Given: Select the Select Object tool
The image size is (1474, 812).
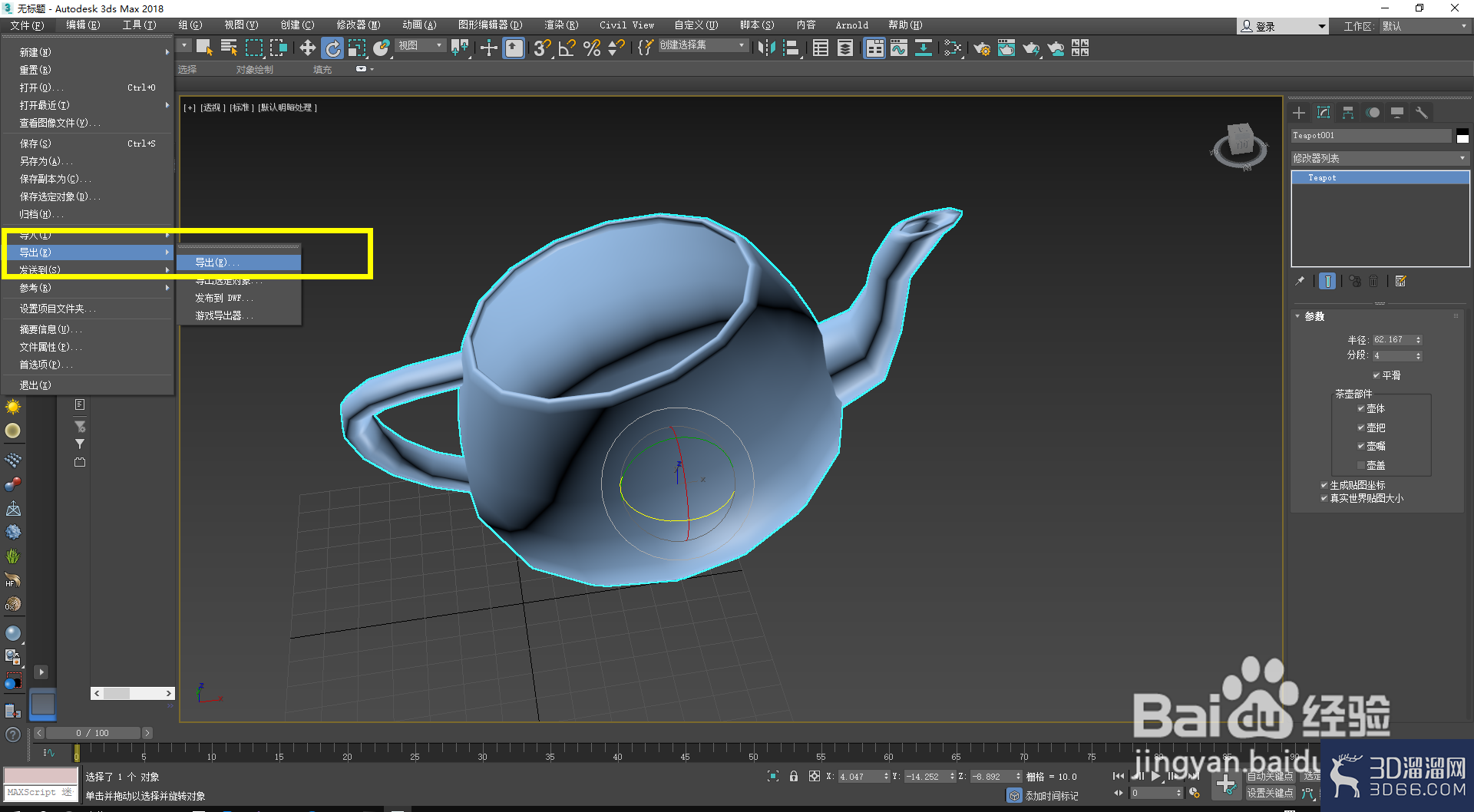Looking at the screenshot, I should (204, 48).
